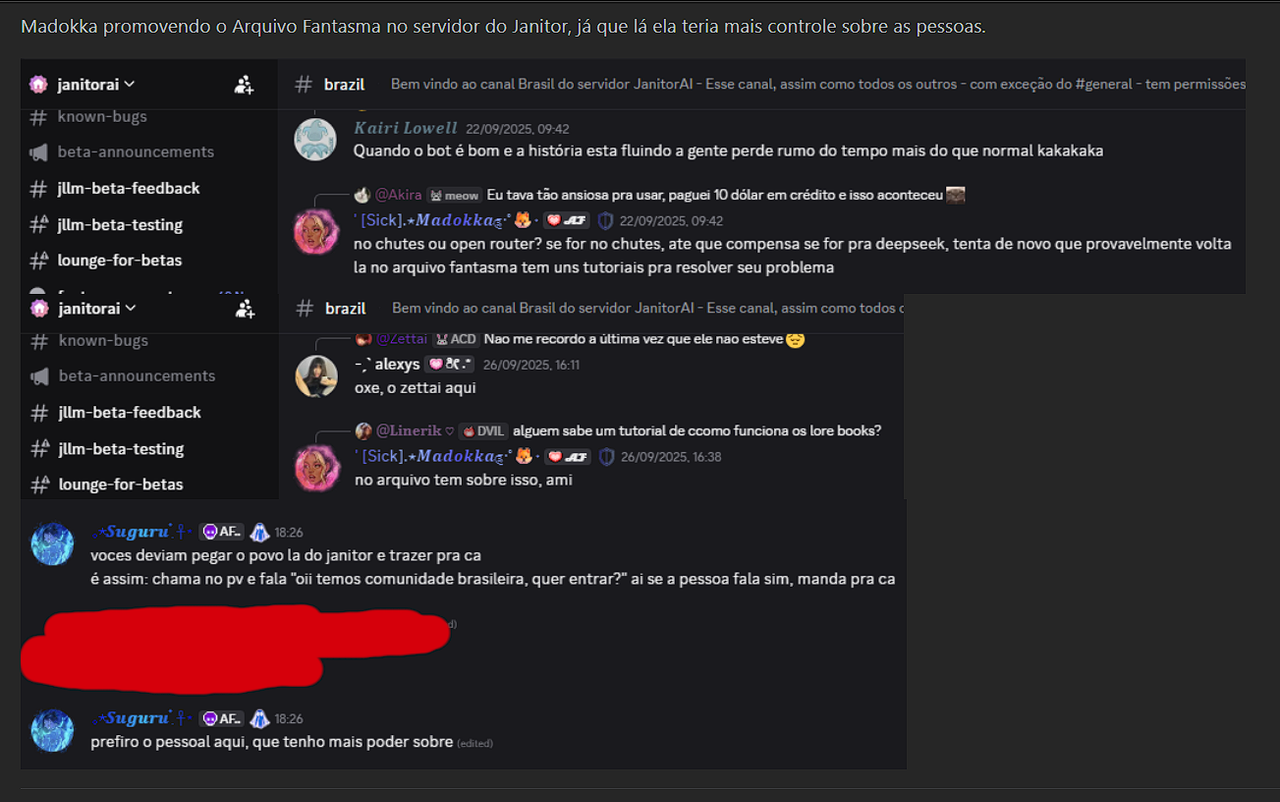
Task: Click Suguru's avatar in first 18:26 message
Action: click(x=52, y=544)
